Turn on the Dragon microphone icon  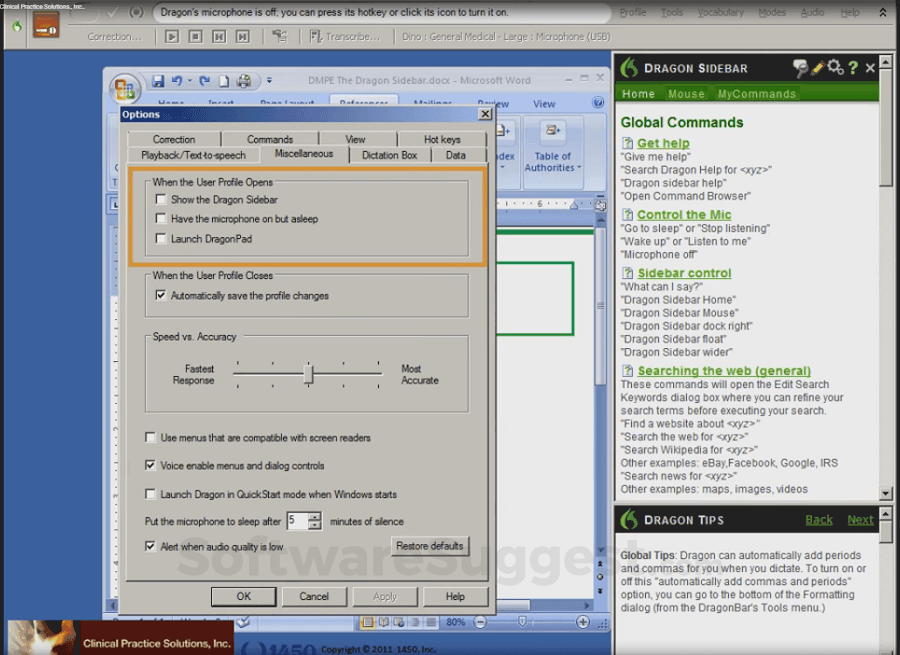[x=47, y=26]
